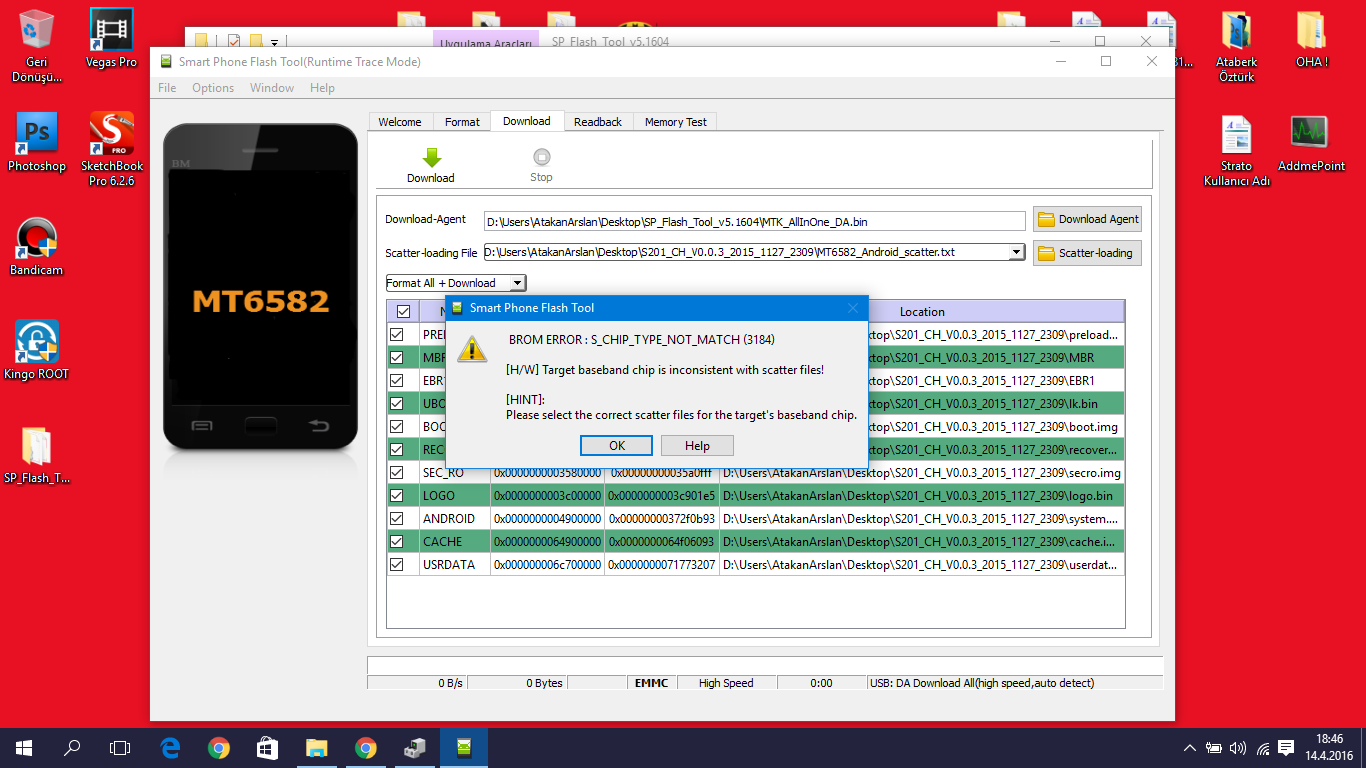Click taskbar search magnifier icon
This screenshot has height=768, width=1366.
pyautogui.click(x=72, y=747)
